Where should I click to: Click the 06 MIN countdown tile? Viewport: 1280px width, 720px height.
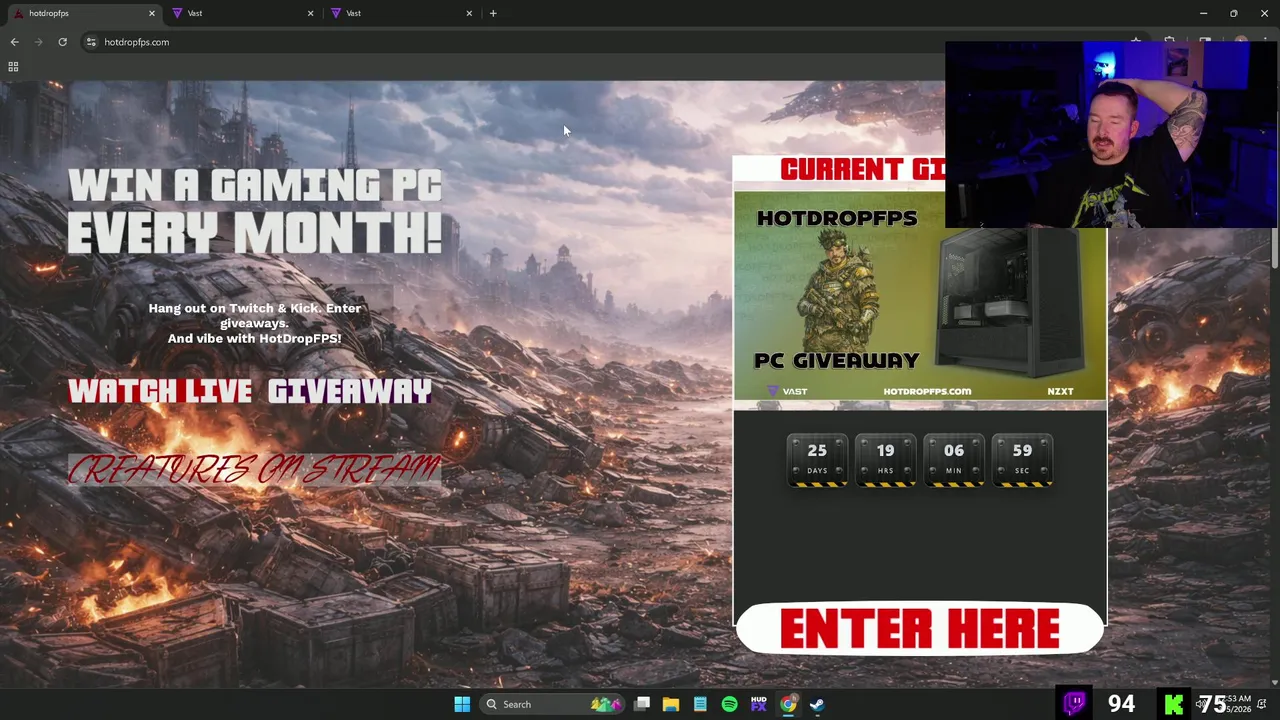point(953,460)
